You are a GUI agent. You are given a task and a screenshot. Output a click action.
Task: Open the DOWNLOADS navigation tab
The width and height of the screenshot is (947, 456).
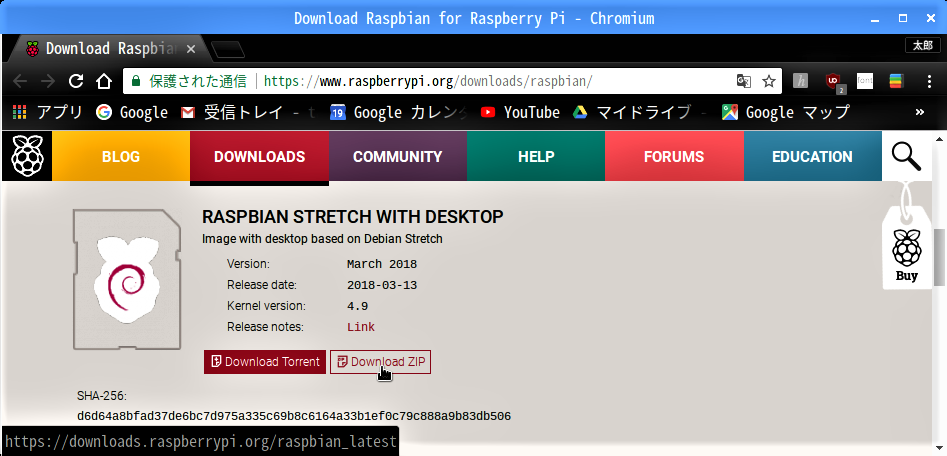point(259,156)
